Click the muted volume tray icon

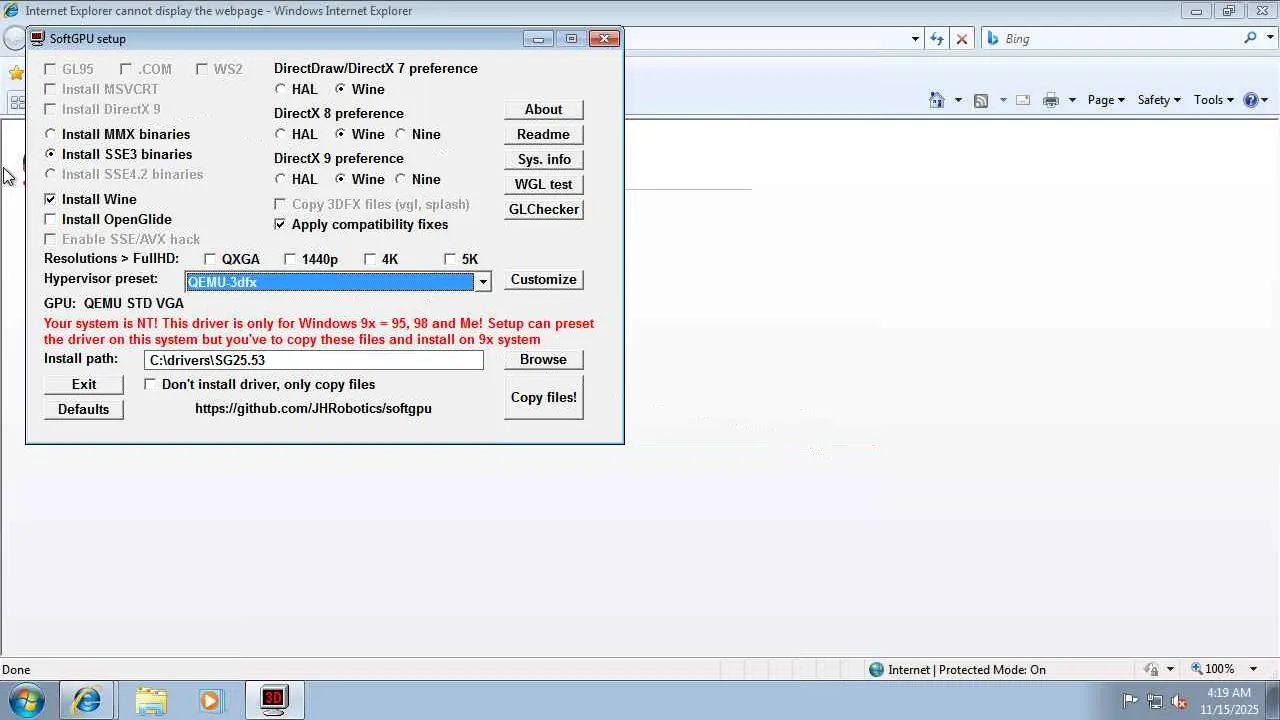(x=1180, y=701)
